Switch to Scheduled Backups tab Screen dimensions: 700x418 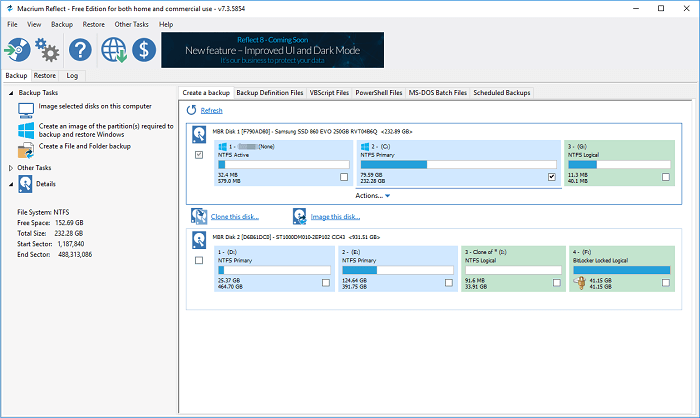coord(502,92)
